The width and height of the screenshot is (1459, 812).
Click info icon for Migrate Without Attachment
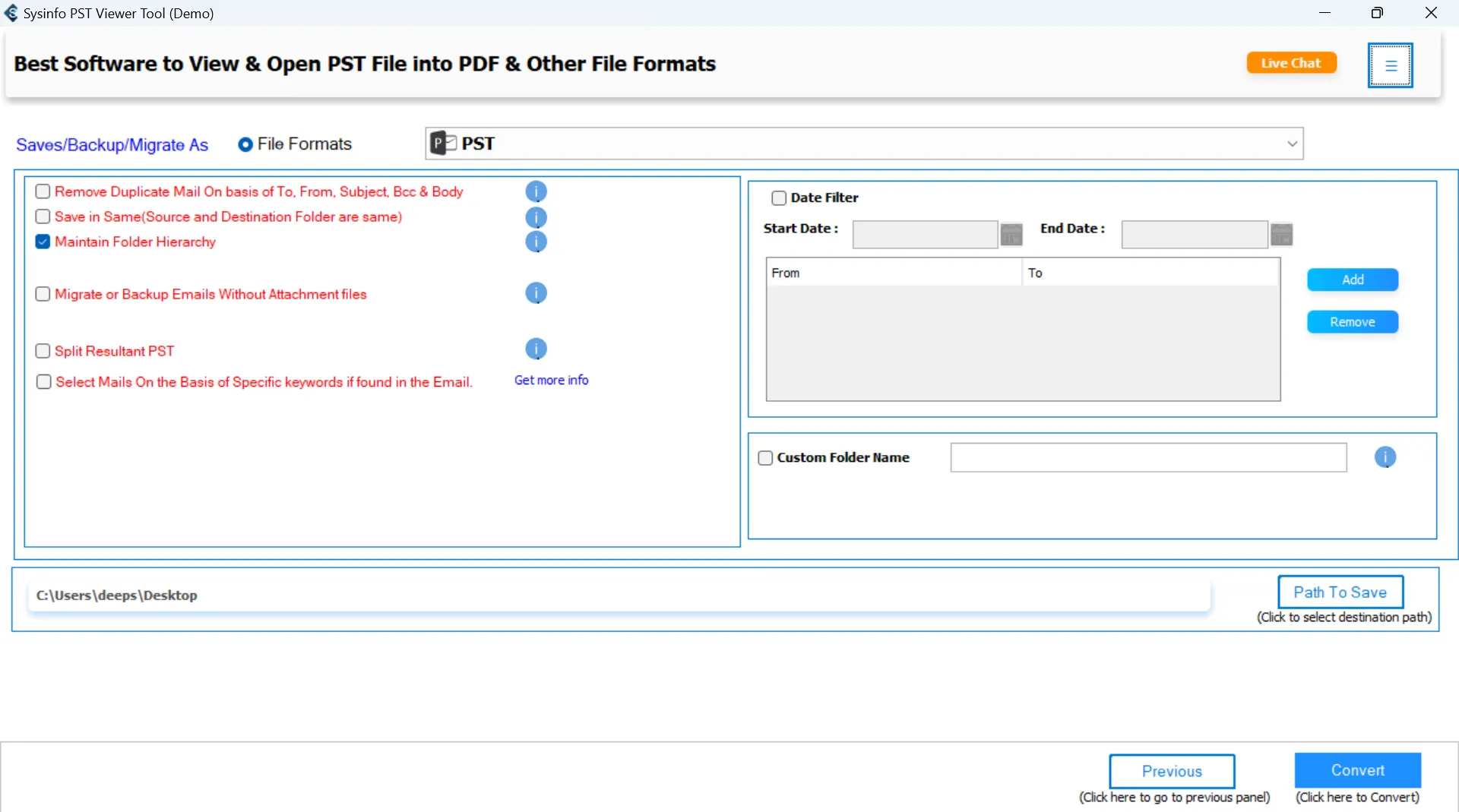pos(536,293)
